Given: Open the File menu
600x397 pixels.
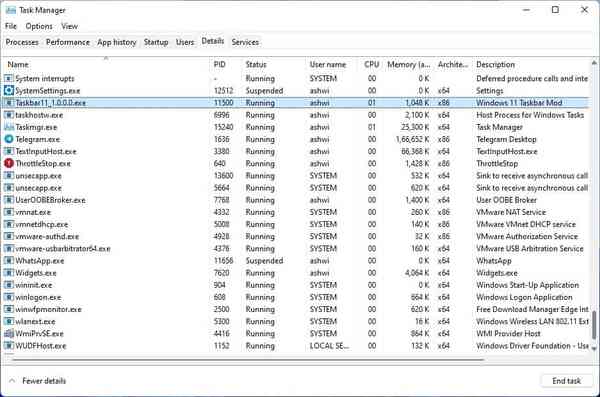Looking at the screenshot, I should pos(11,26).
